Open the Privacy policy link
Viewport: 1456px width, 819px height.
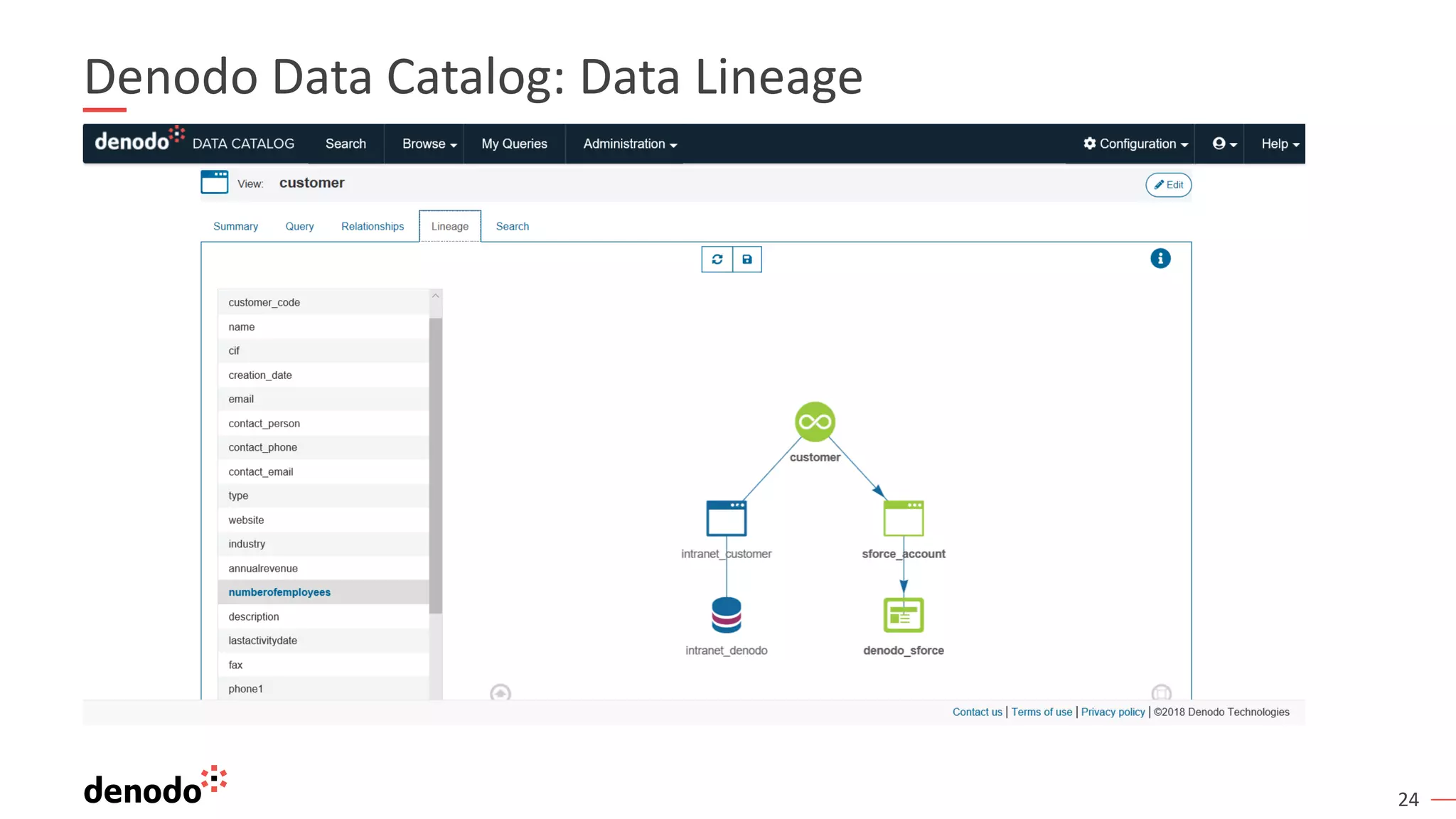point(1113,712)
